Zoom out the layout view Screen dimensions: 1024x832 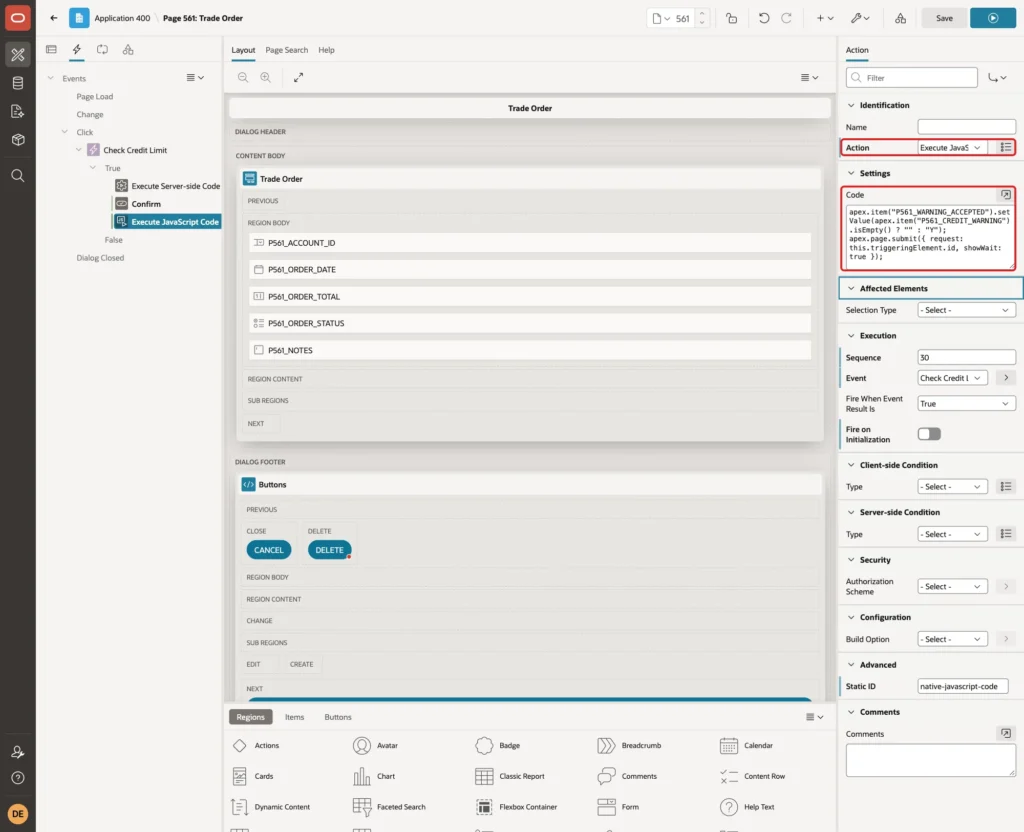tap(243, 77)
